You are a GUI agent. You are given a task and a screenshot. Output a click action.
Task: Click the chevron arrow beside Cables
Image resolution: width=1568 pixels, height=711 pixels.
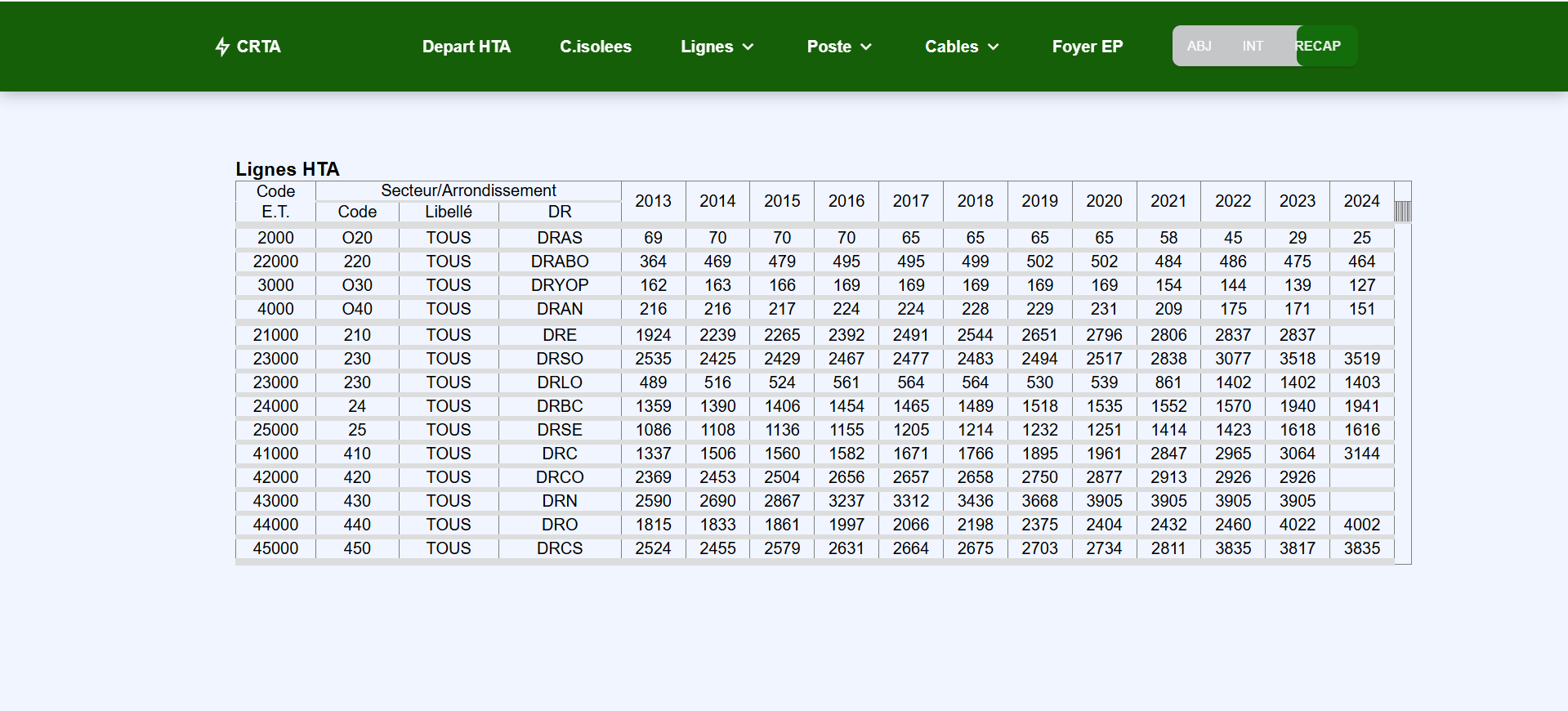(x=994, y=47)
